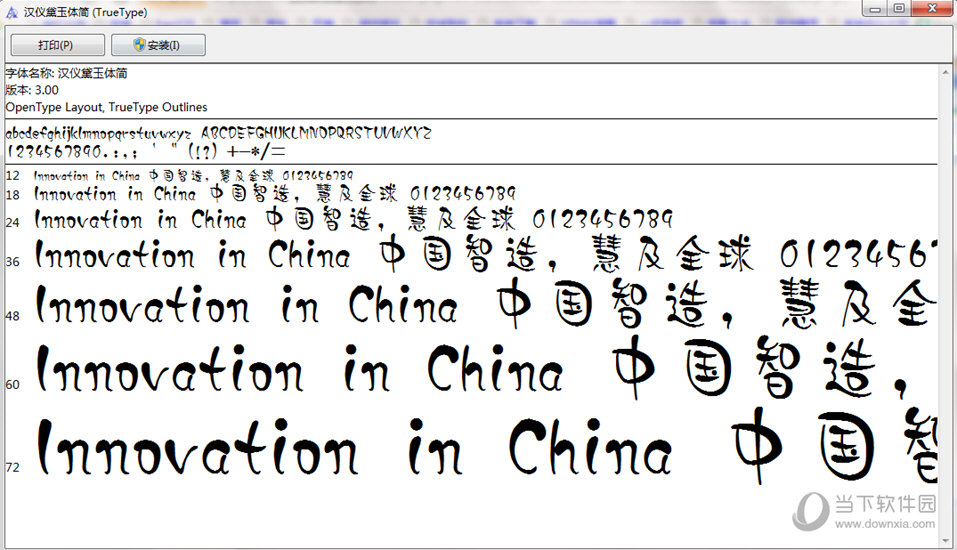Click the scrollbar up arrow
Screen dimensions: 957x550
coord(946,72)
